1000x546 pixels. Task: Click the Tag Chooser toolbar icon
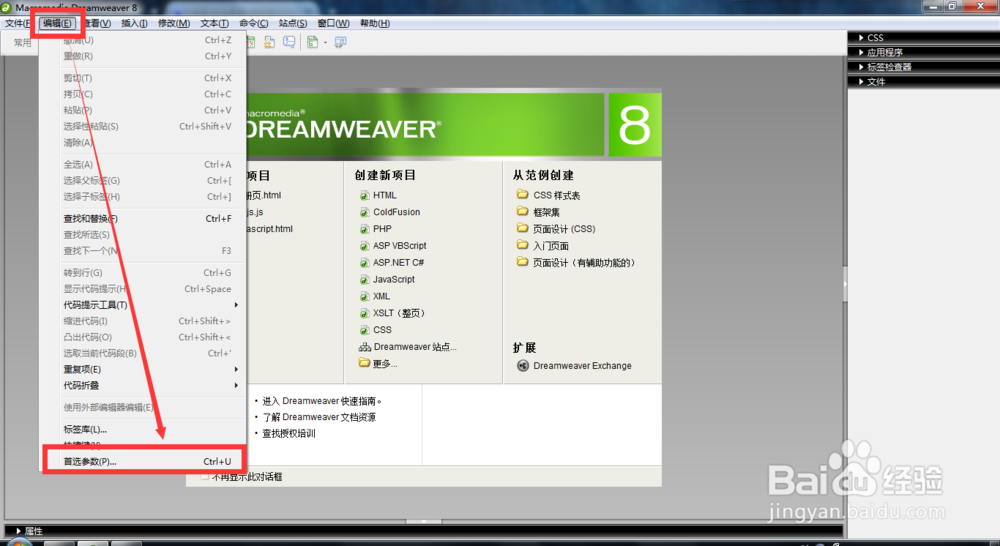[341, 42]
